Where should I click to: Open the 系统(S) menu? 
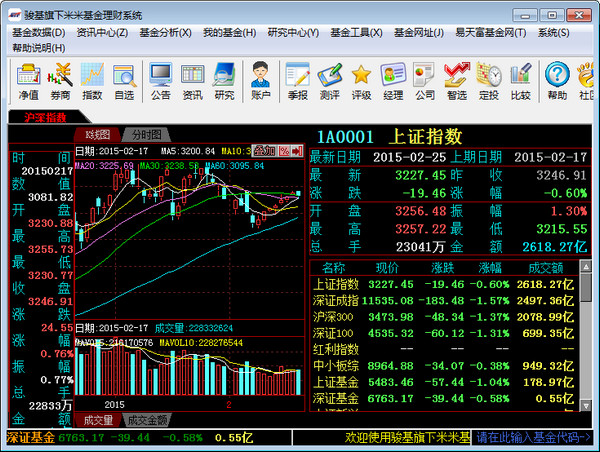pos(553,33)
